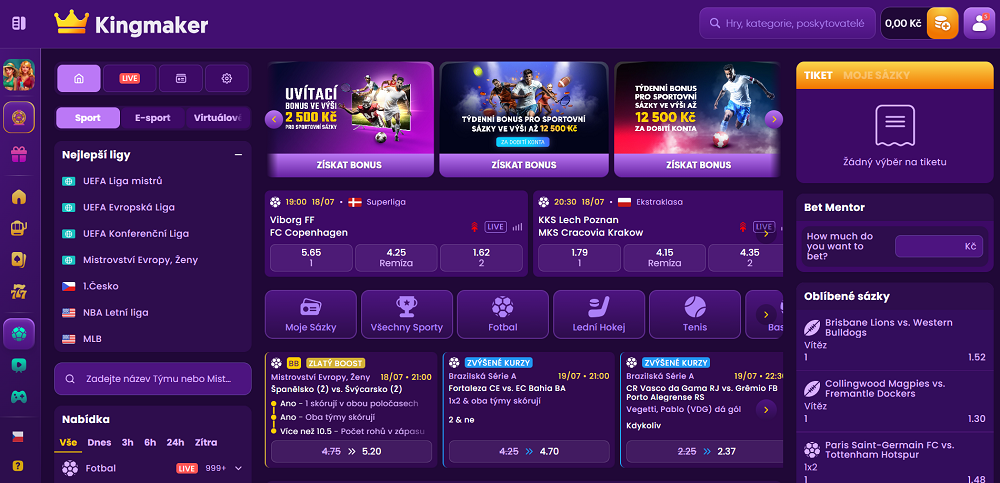Select the 24h time filter
Screen dimensions: 1000x483
coord(175,442)
